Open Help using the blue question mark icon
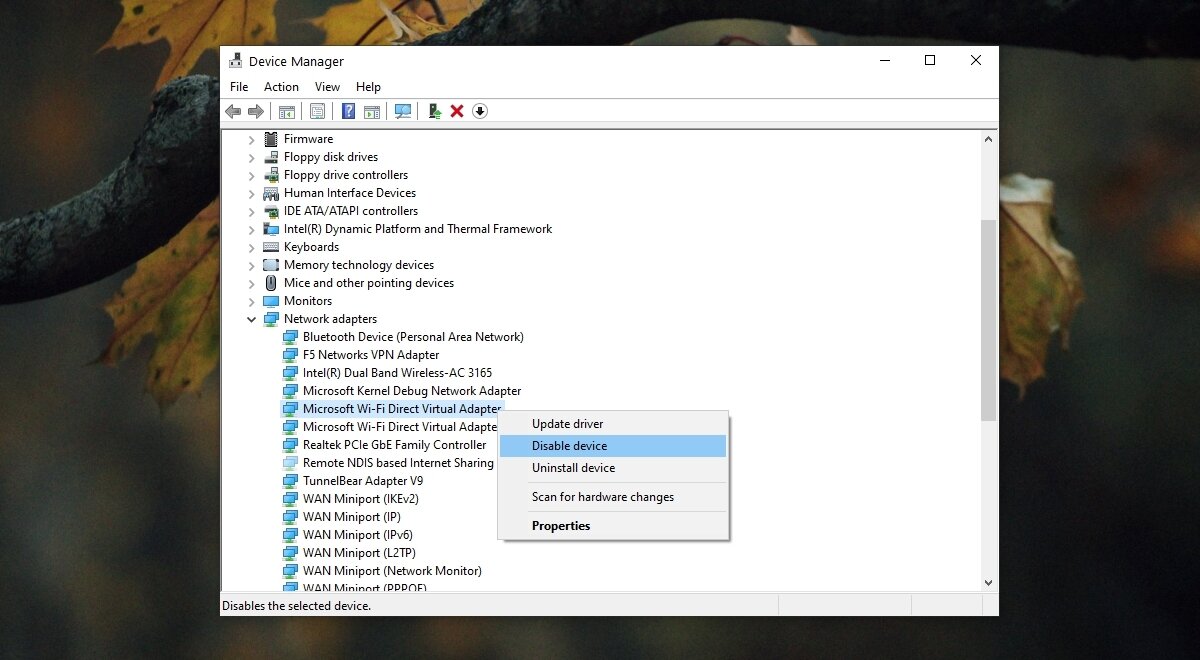Image resolution: width=1200 pixels, height=660 pixels. coord(347,111)
